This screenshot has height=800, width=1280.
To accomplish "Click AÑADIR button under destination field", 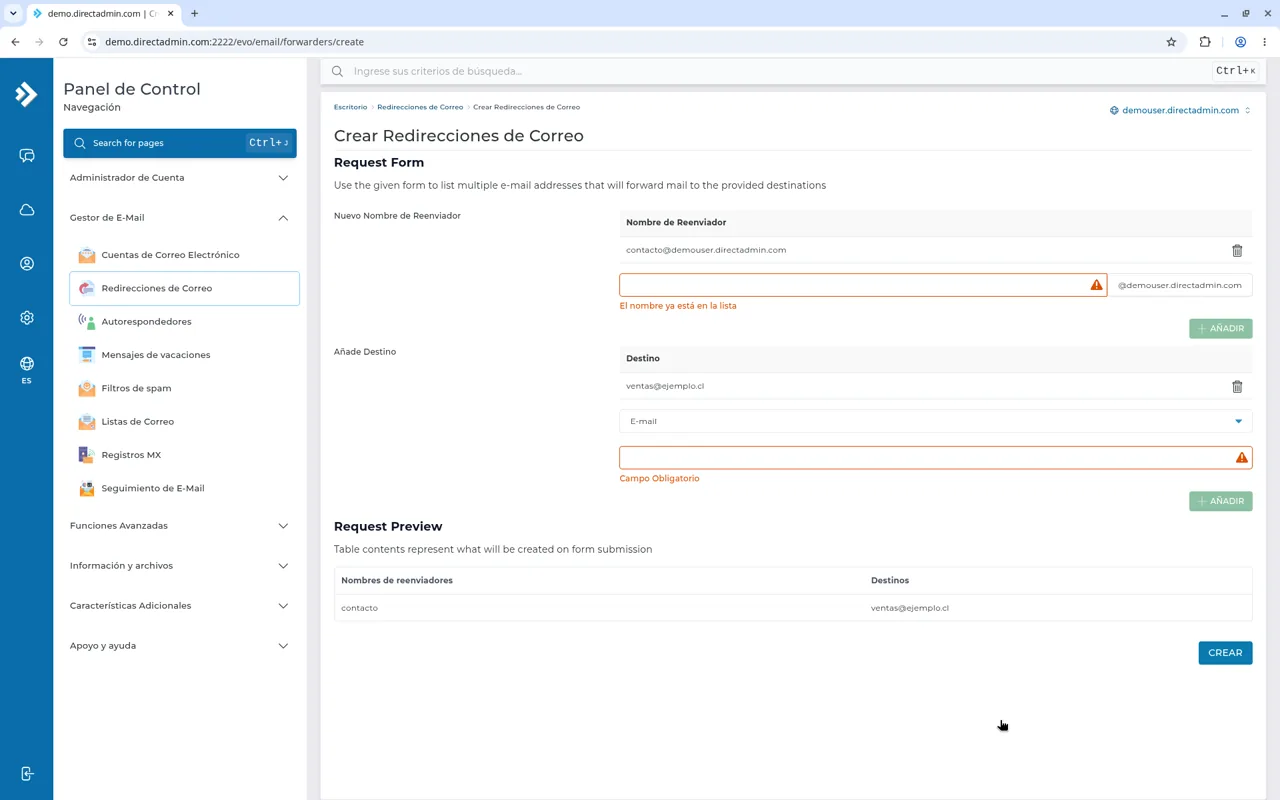I will (x=1220, y=501).
